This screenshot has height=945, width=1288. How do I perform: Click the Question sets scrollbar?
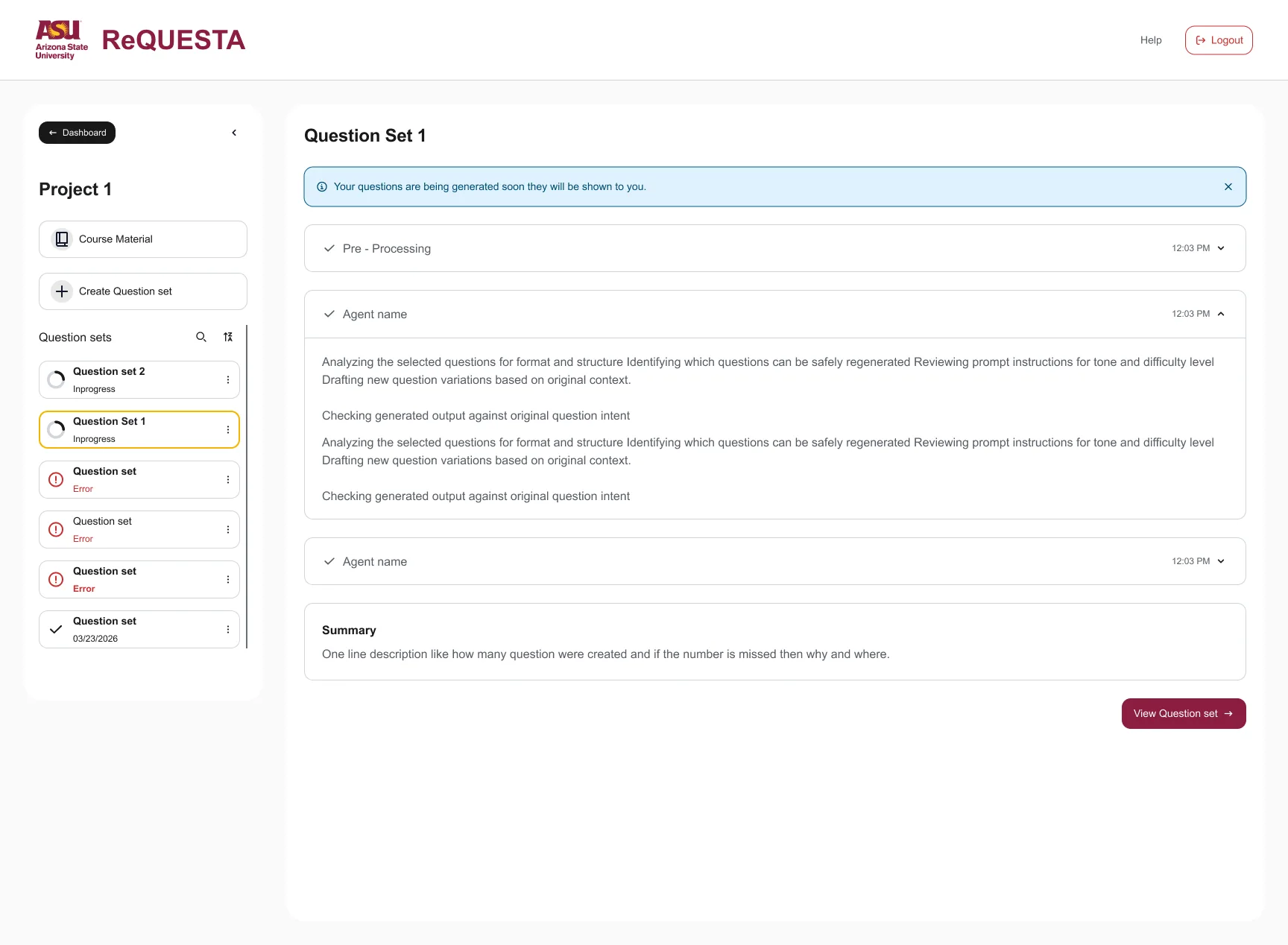click(246, 486)
